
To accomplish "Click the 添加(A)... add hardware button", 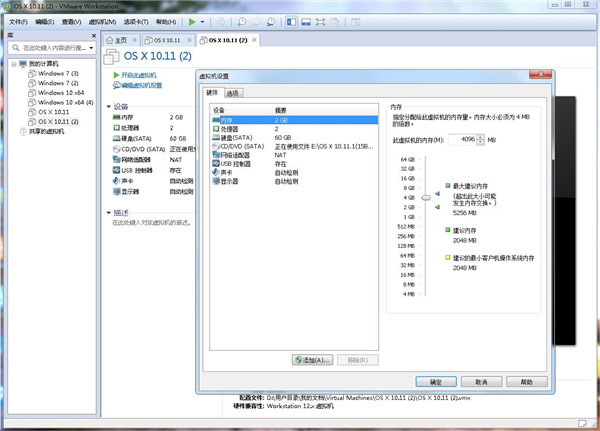I will click(x=313, y=360).
